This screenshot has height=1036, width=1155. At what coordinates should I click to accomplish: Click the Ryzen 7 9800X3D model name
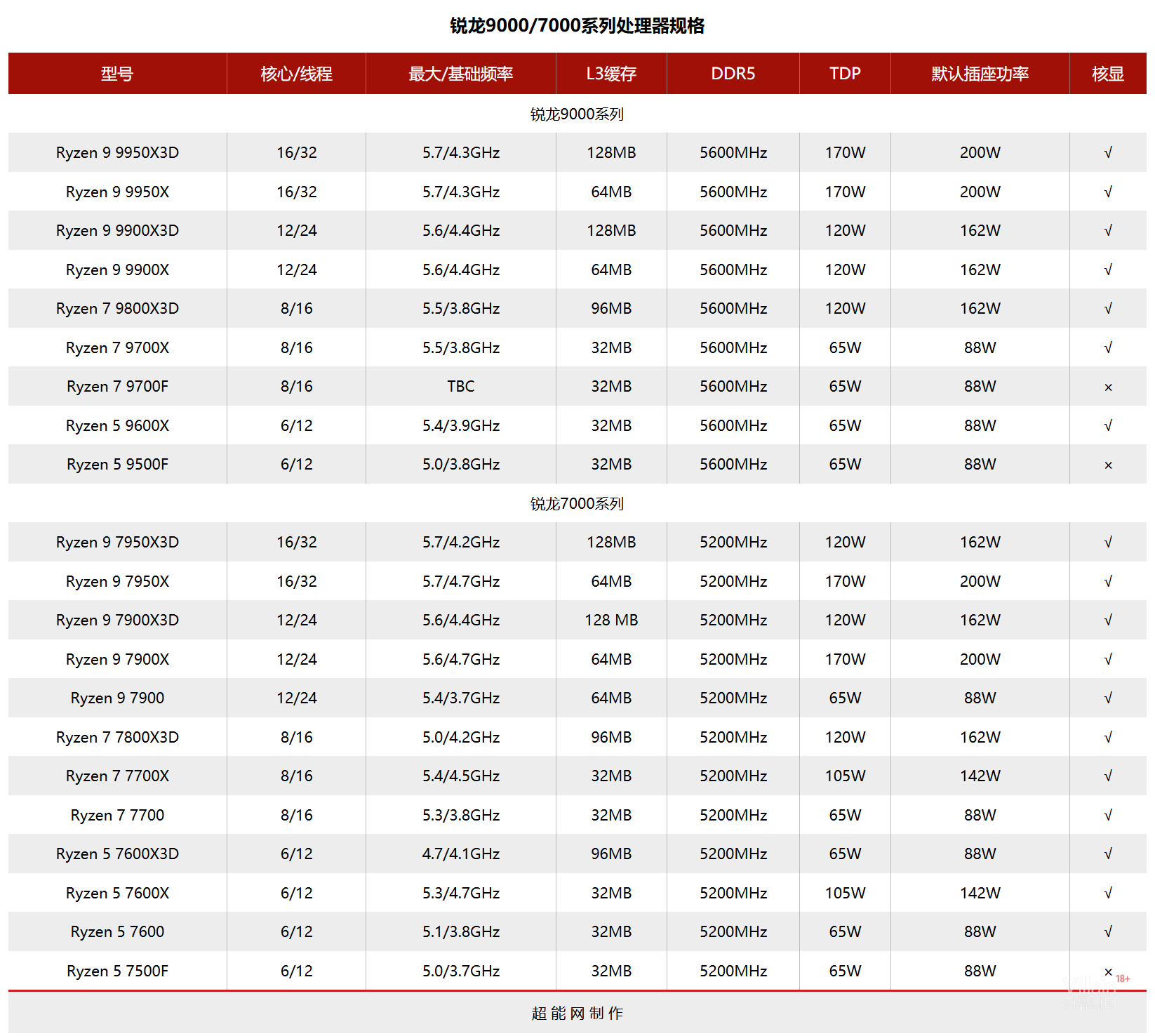[x=117, y=309]
